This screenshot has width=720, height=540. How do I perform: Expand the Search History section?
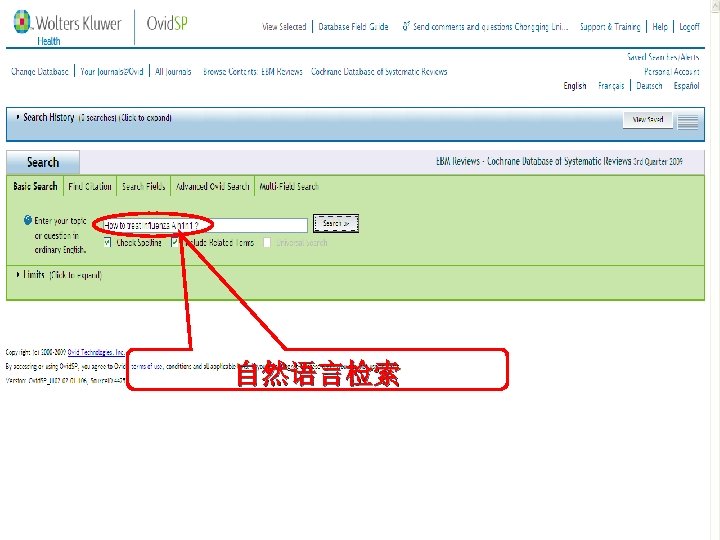point(94,118)
